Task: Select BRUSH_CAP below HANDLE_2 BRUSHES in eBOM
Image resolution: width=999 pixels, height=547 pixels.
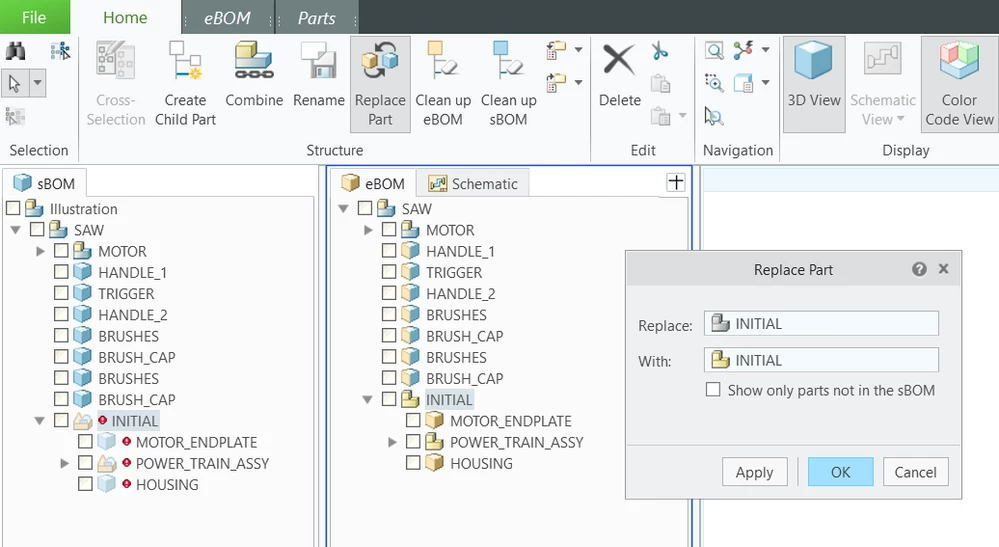Action: [x=464, y=336]
